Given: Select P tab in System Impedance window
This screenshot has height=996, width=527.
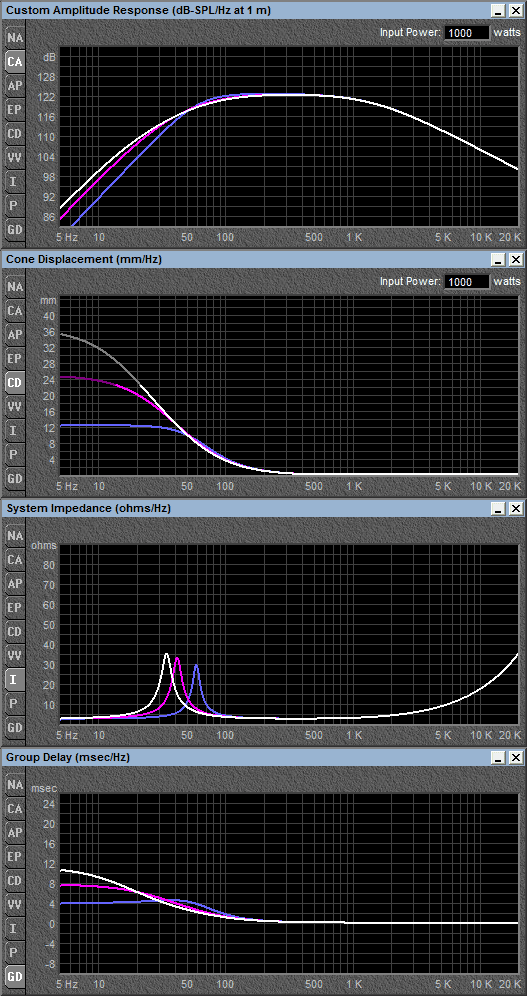Looking at the screenshot, I should (x=15, y=704).
